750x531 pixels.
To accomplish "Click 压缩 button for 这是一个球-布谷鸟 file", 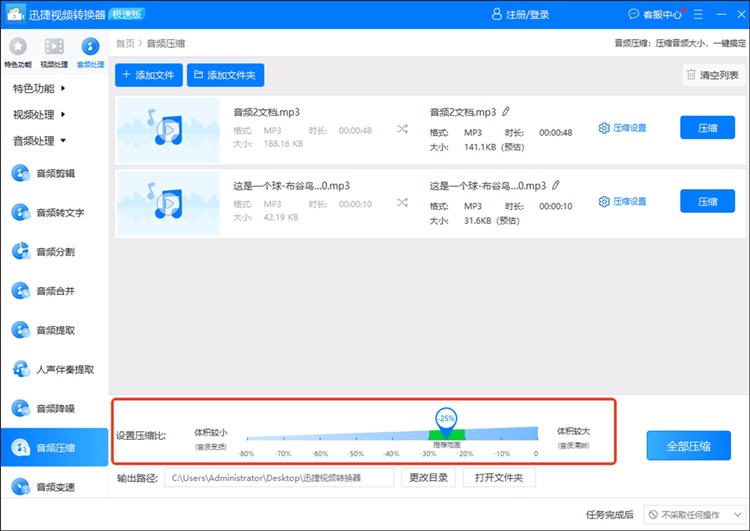I will [x=707, y=201].
